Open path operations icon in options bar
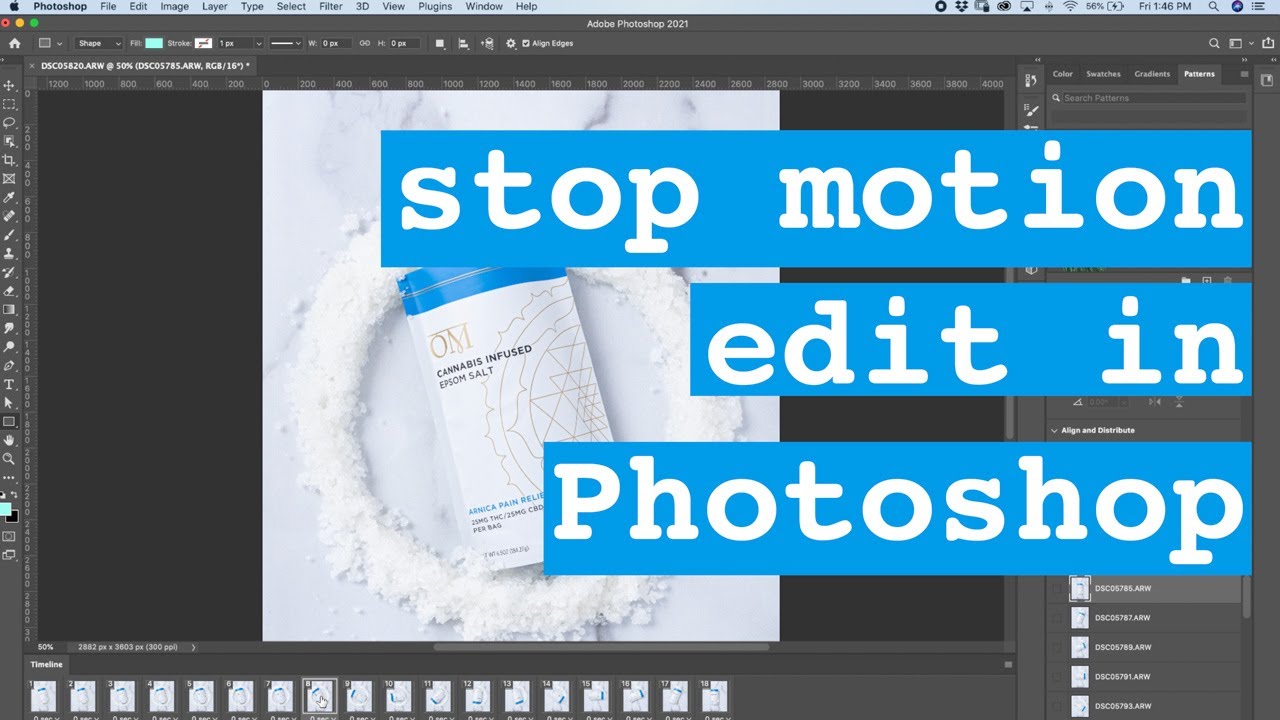Image resolution: width=1280 pixels, height=720 pixels. tap(440, 43)
